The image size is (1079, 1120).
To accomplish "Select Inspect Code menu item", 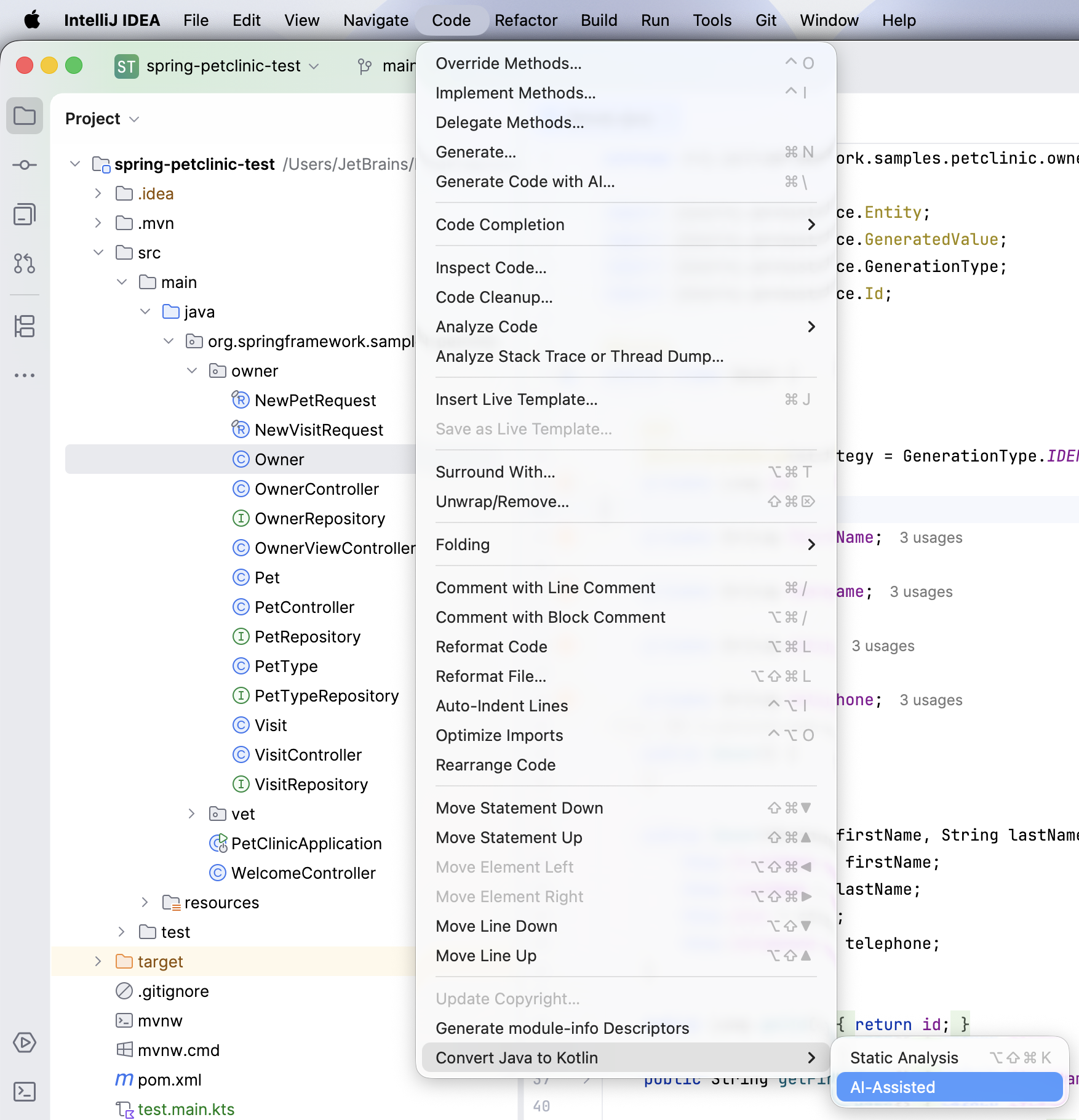I will pos(626,268).
